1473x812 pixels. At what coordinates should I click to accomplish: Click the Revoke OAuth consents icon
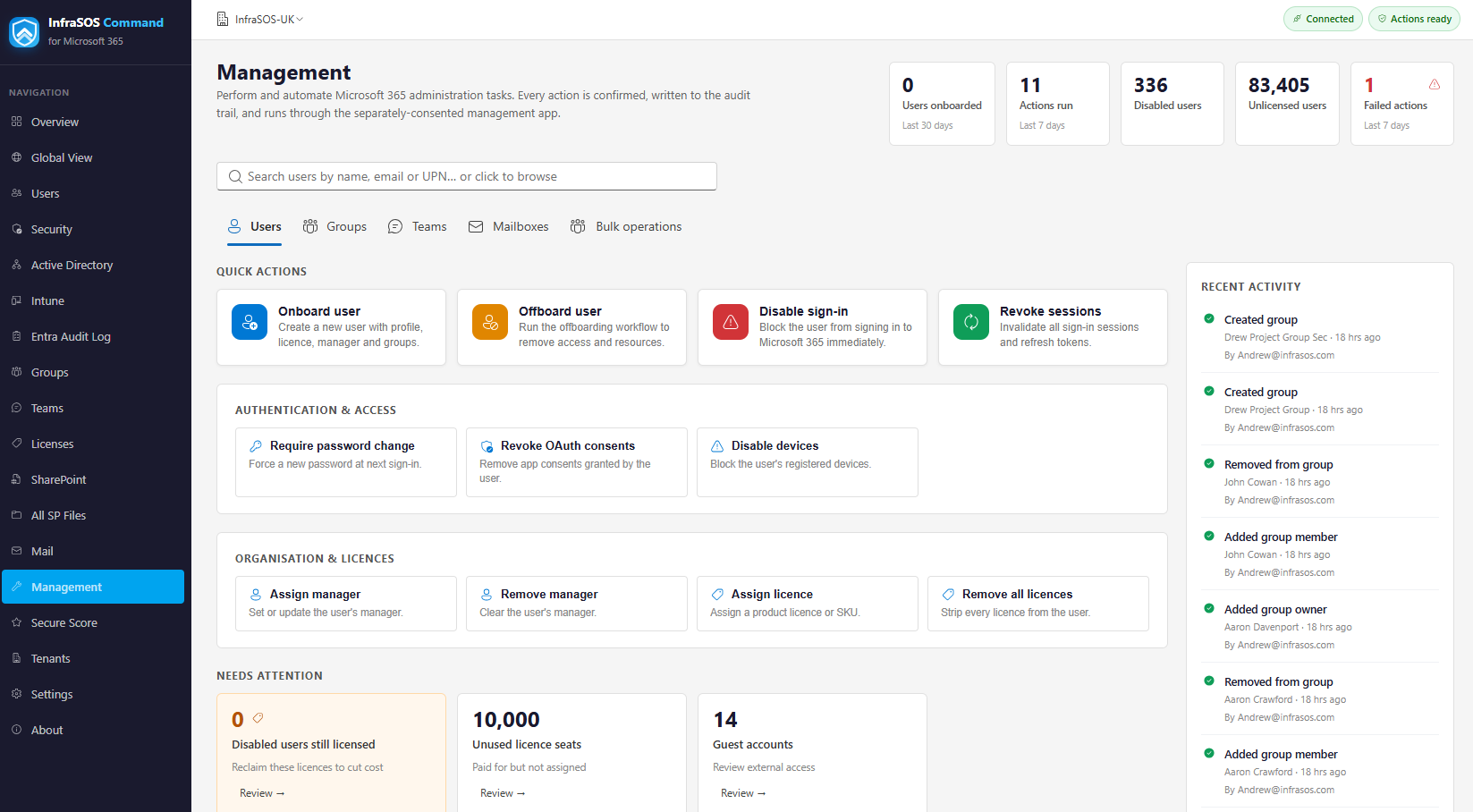pyautogui.click(x=487, y=445)
